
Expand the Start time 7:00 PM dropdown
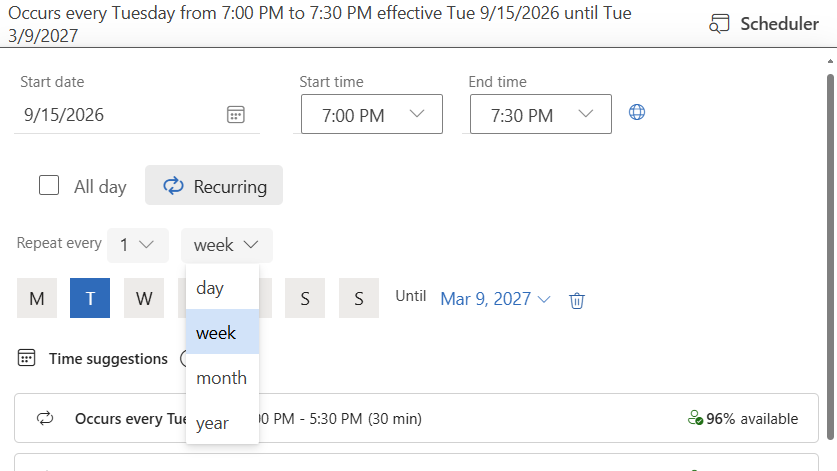pos(372,114)
